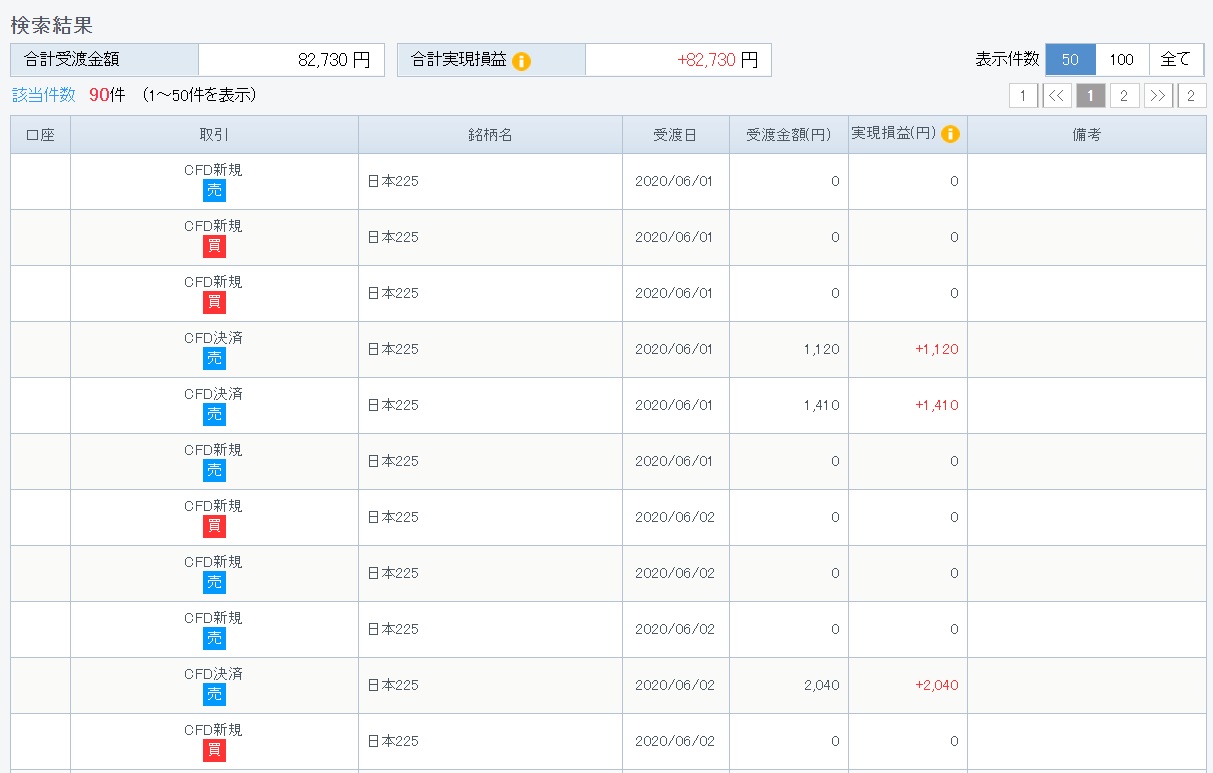
Task: Set display count to 50
Action: pyautogui.click(x=1070, y=60)
